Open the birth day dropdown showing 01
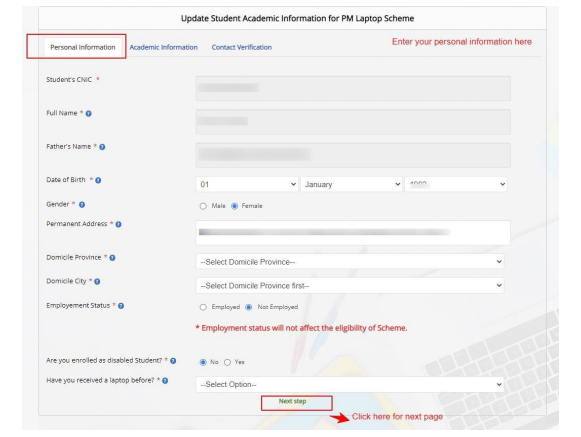The height and width of the screenshot is (437, 581). point(247,184)
